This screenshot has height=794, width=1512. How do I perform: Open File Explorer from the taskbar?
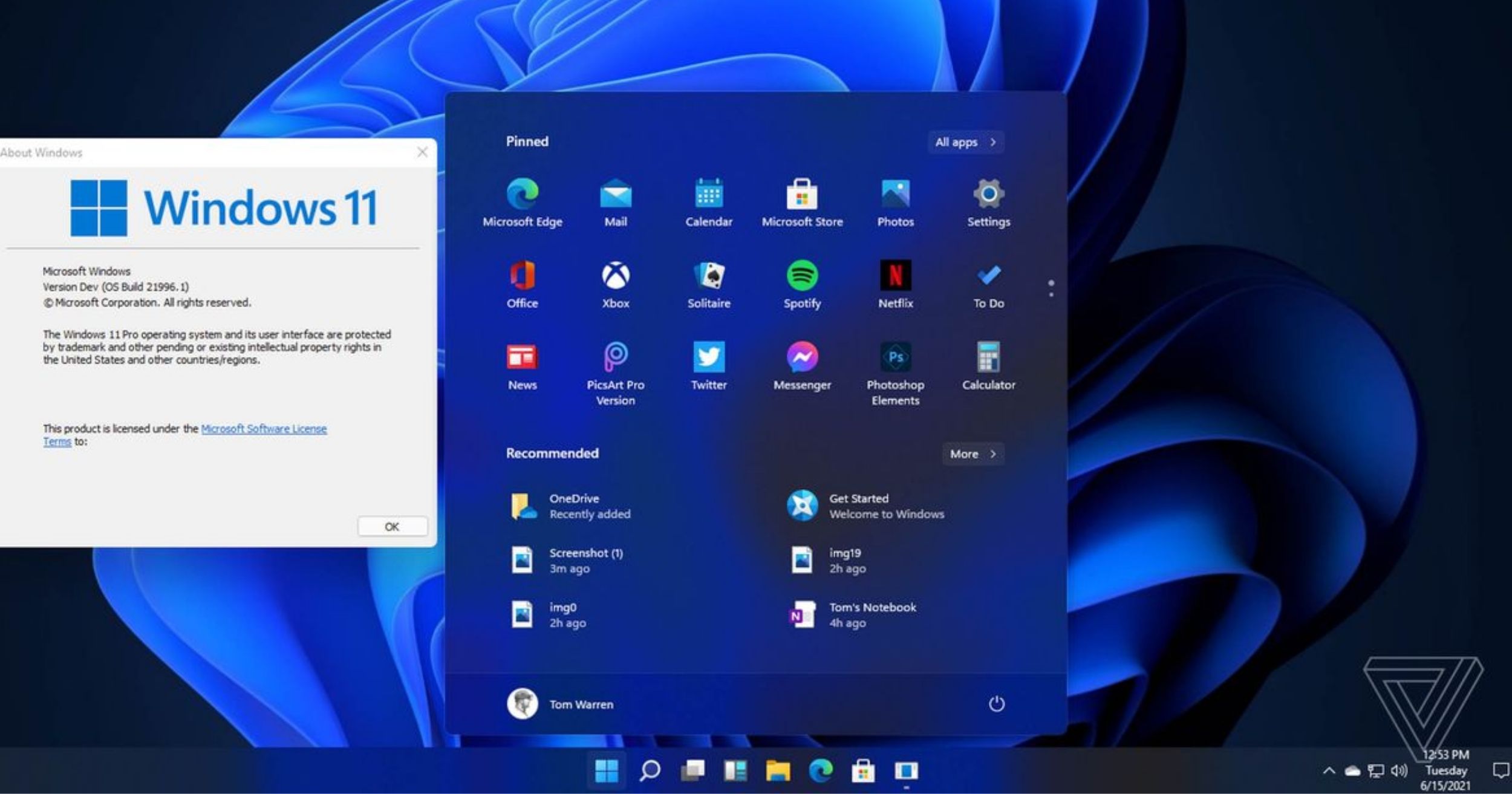click(x=778, y=770)
